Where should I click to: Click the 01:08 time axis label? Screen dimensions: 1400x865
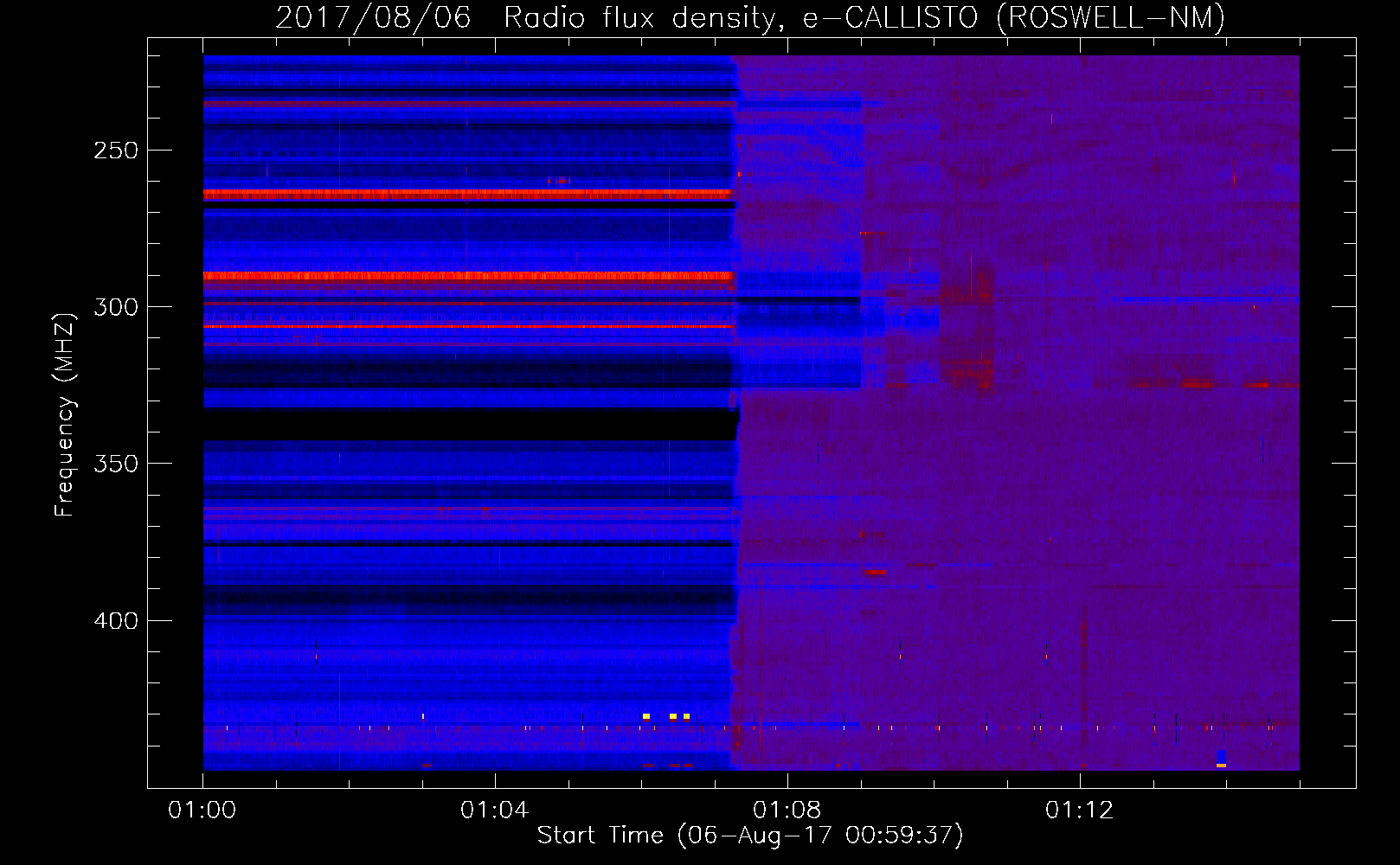[787, 811]
